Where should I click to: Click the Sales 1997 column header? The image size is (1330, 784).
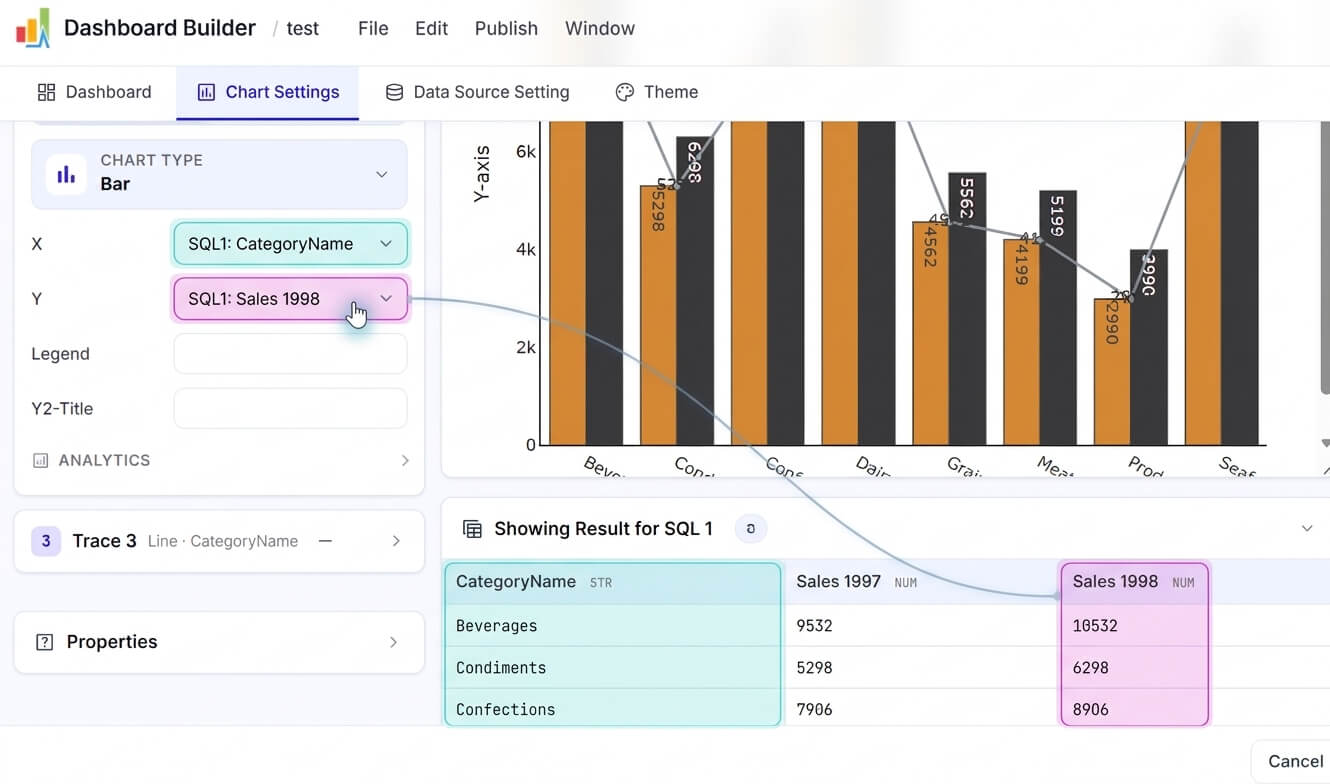(920, 582)
